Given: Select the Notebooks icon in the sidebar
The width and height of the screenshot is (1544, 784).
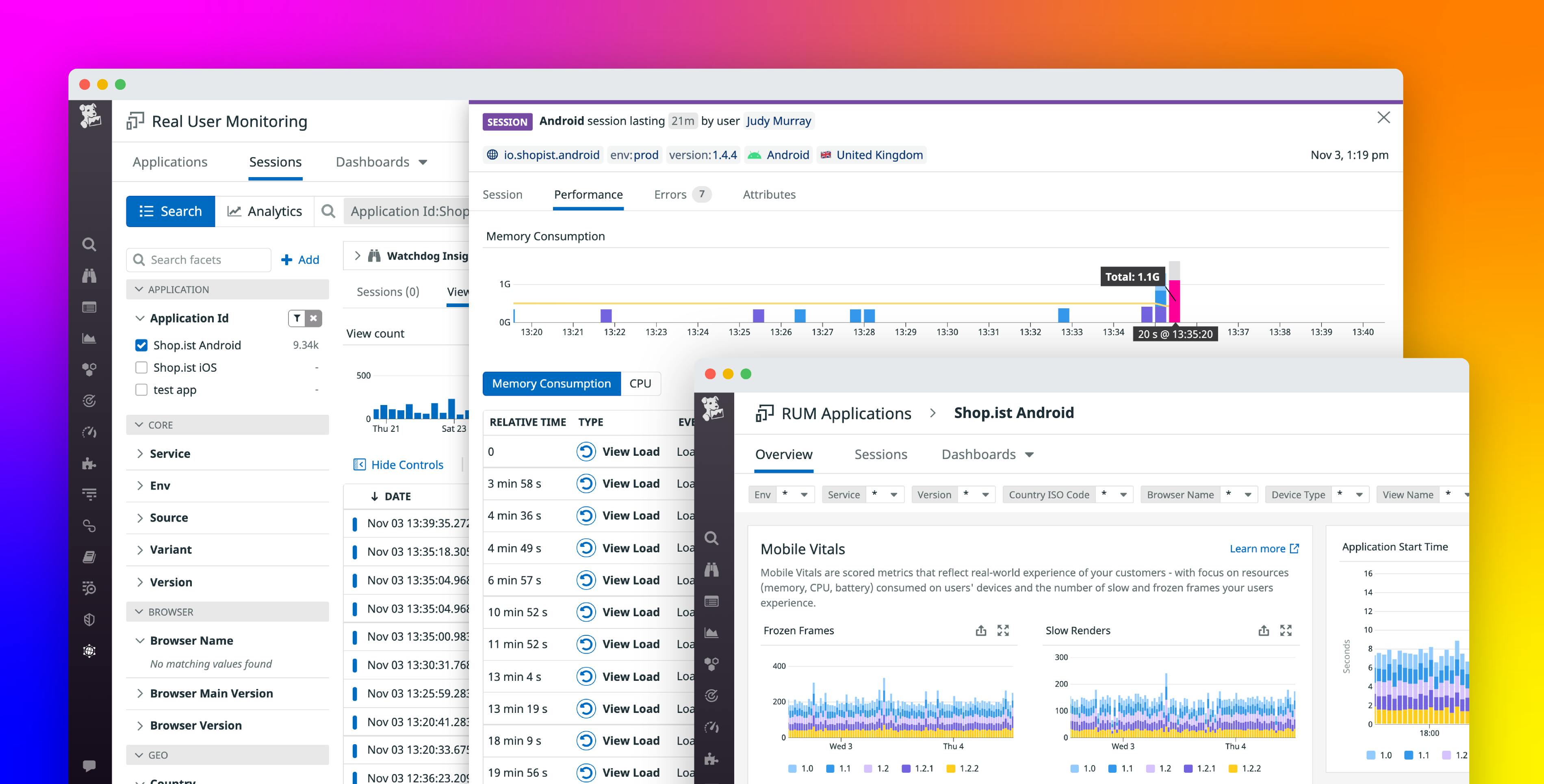Looking at the screenshot, I should (90, 557).
